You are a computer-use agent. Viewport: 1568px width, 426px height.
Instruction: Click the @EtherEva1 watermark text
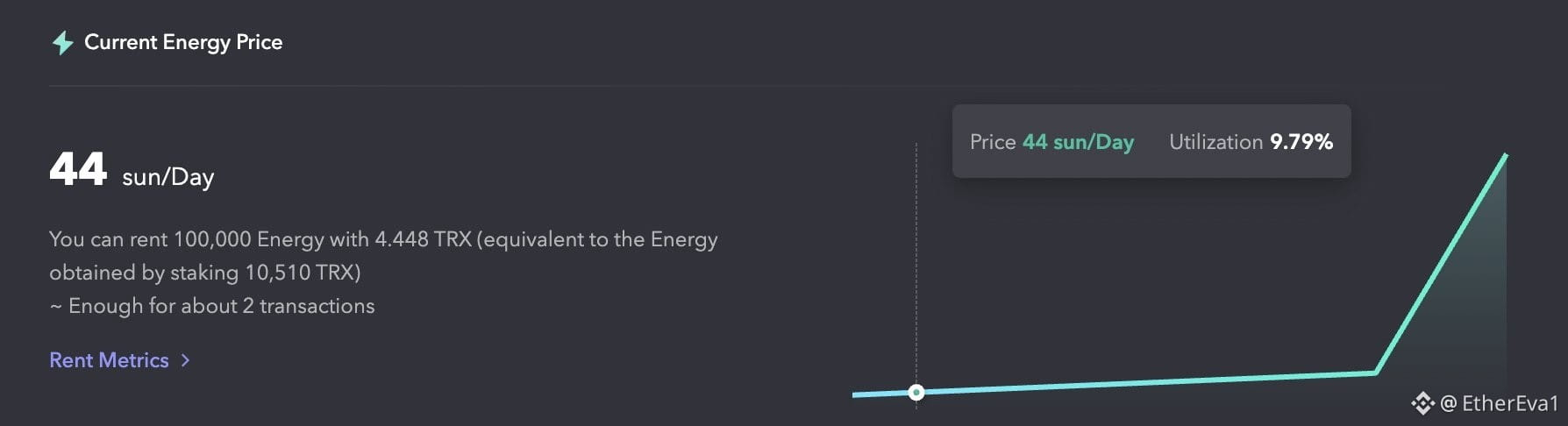click(x=1500, y=403)
